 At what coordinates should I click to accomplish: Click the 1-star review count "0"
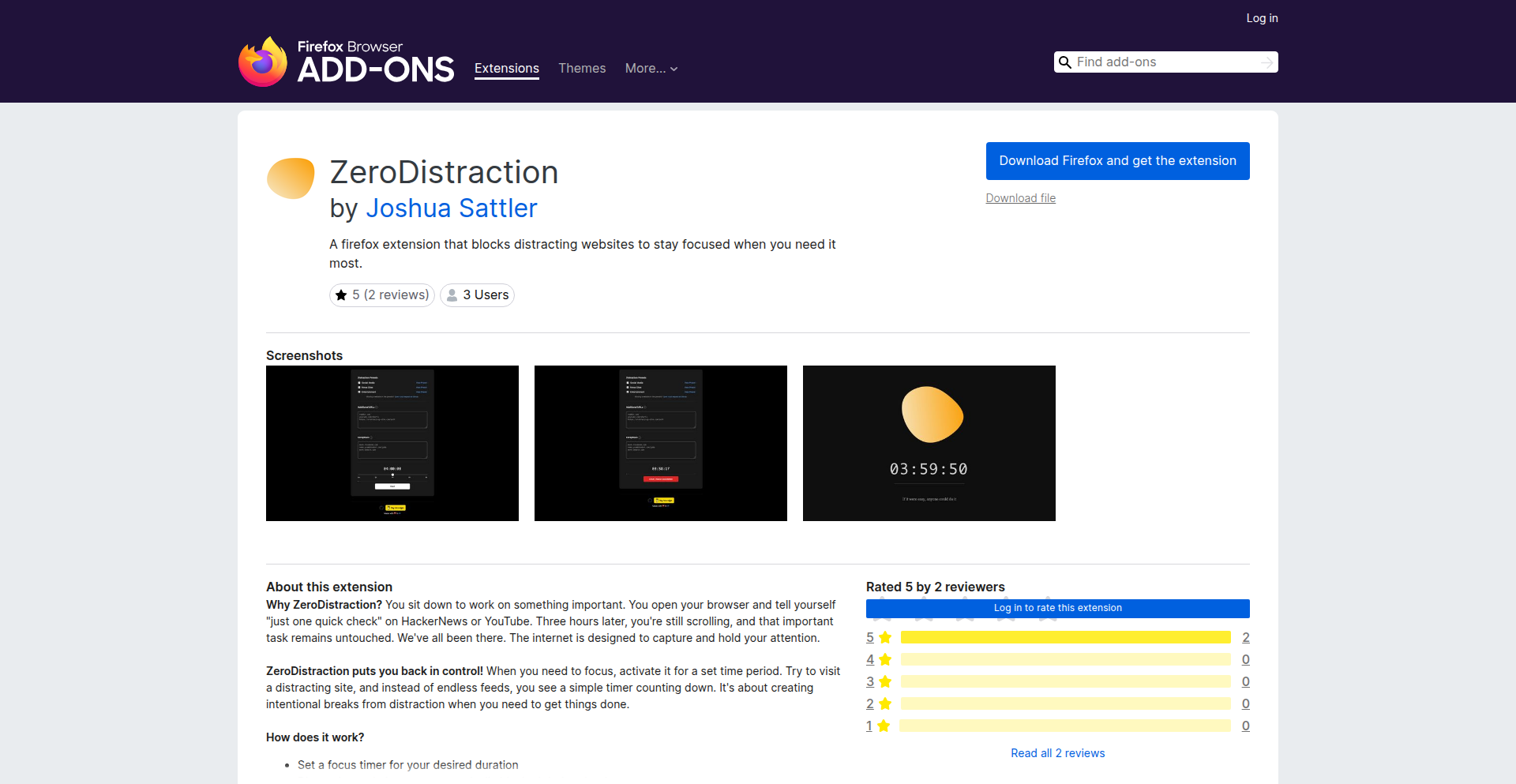(1246, 726)
